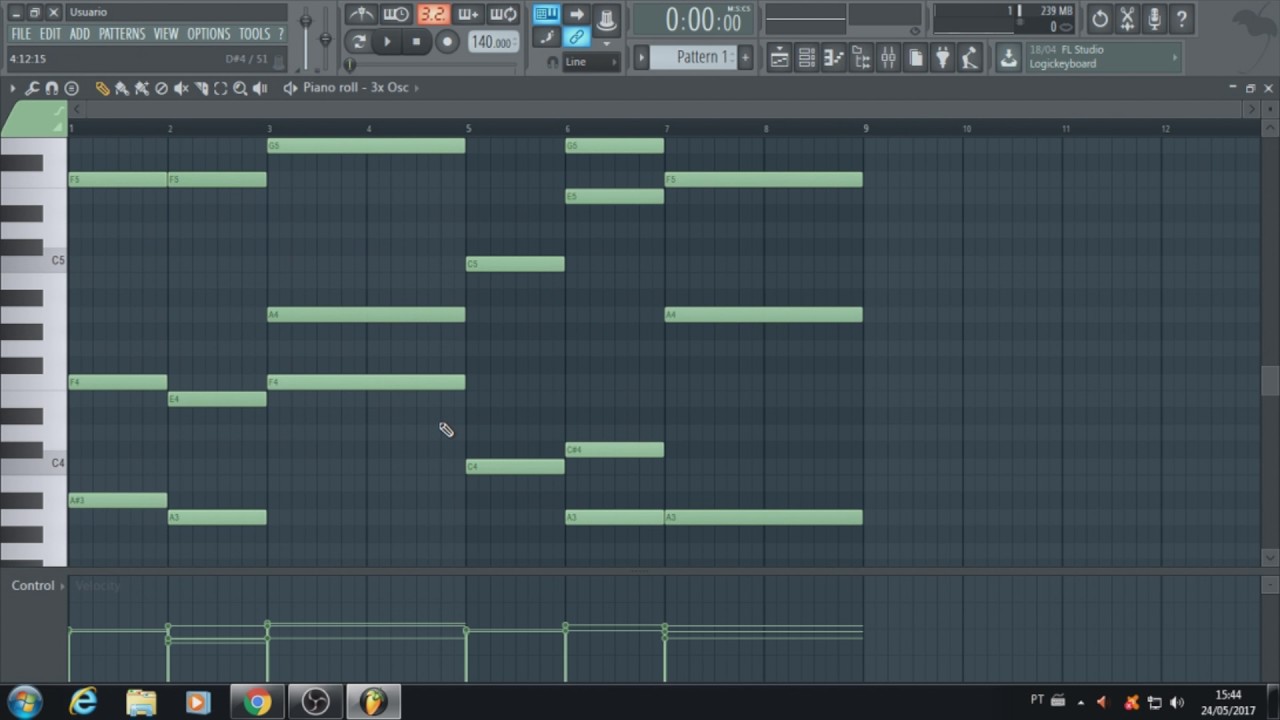Click the 140.000 tempo field
The width and height of the screenshot is (1280, 720).
pos(493,42)
